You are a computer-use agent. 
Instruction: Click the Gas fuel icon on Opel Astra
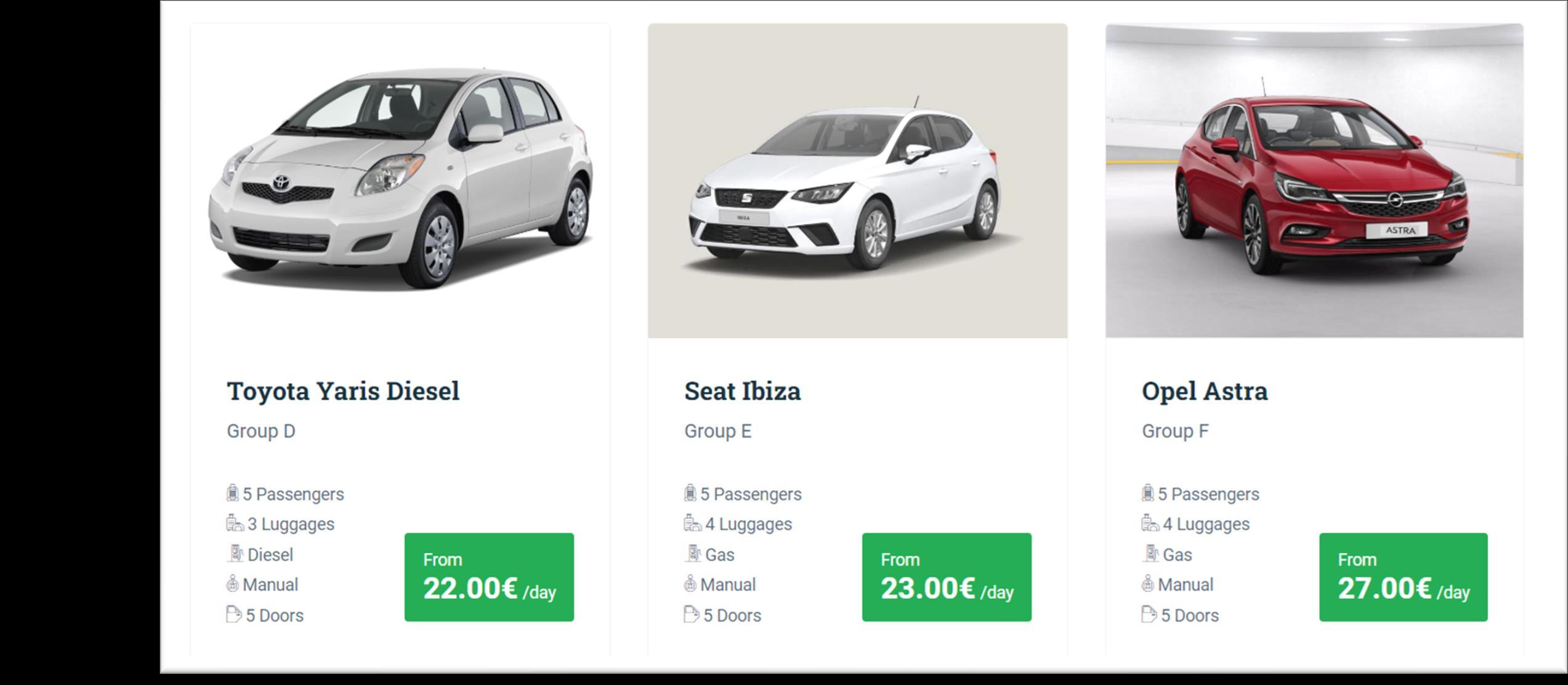coord(1150,554)
